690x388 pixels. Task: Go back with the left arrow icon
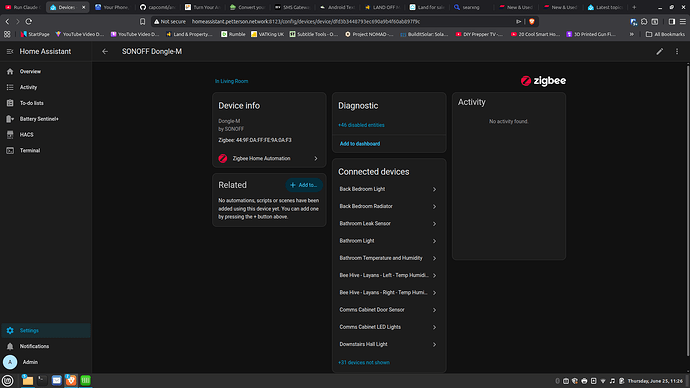(105, 51)
